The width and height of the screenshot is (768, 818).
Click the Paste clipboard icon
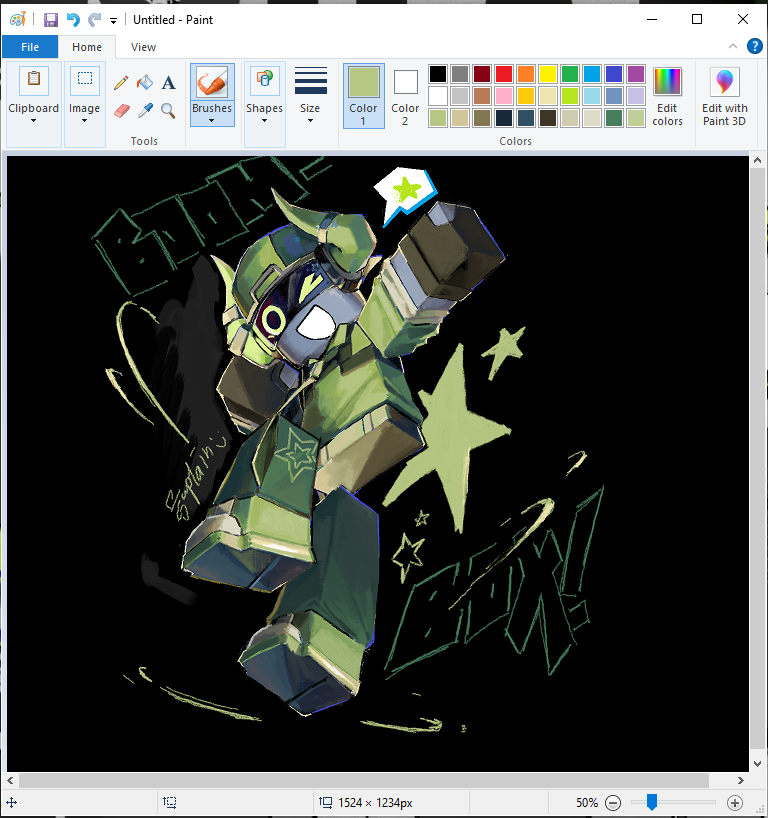tap(34, 80)
